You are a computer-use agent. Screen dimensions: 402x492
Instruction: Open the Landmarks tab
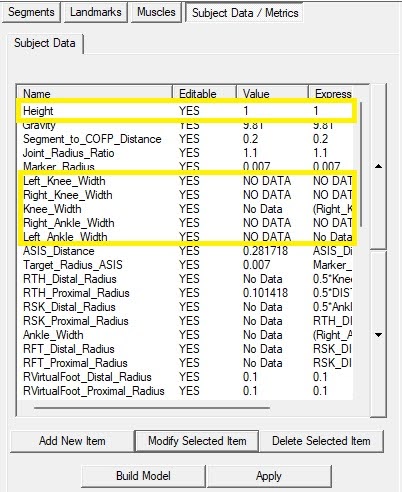(x=96, y=12)
